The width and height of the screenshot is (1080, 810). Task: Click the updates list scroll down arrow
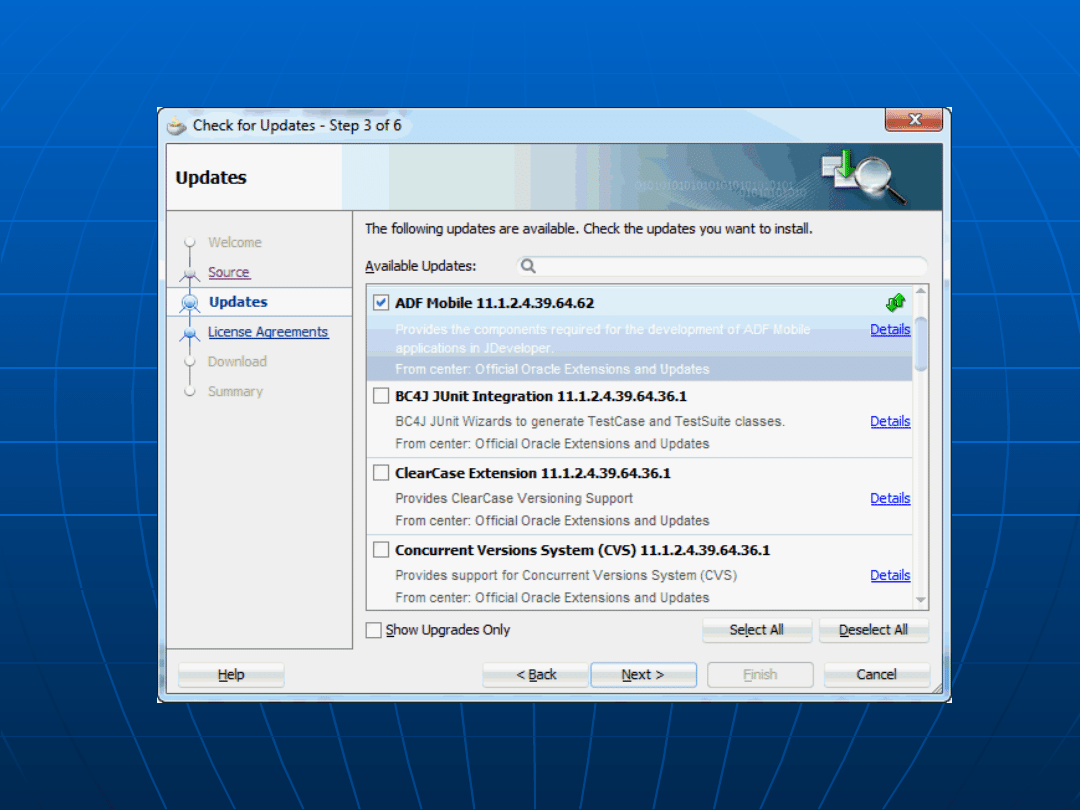921,600
